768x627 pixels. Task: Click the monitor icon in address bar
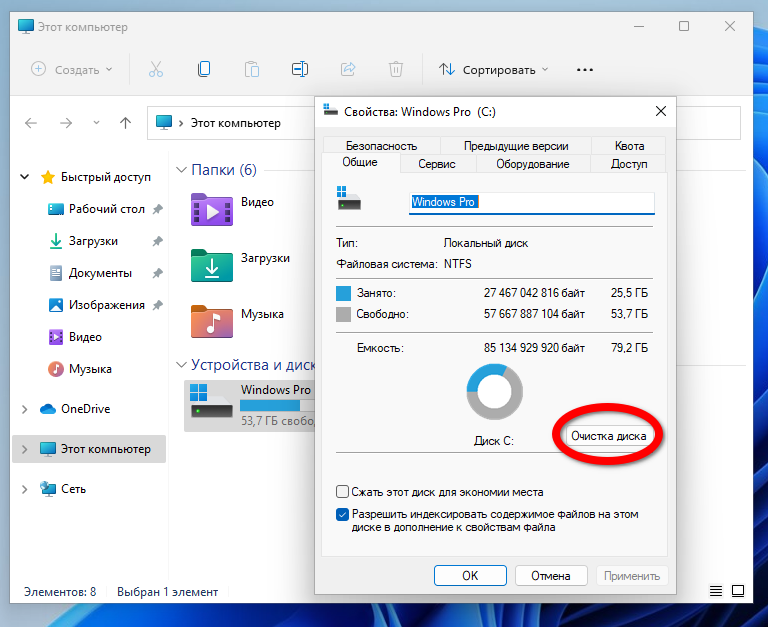[x=164, y=122]
